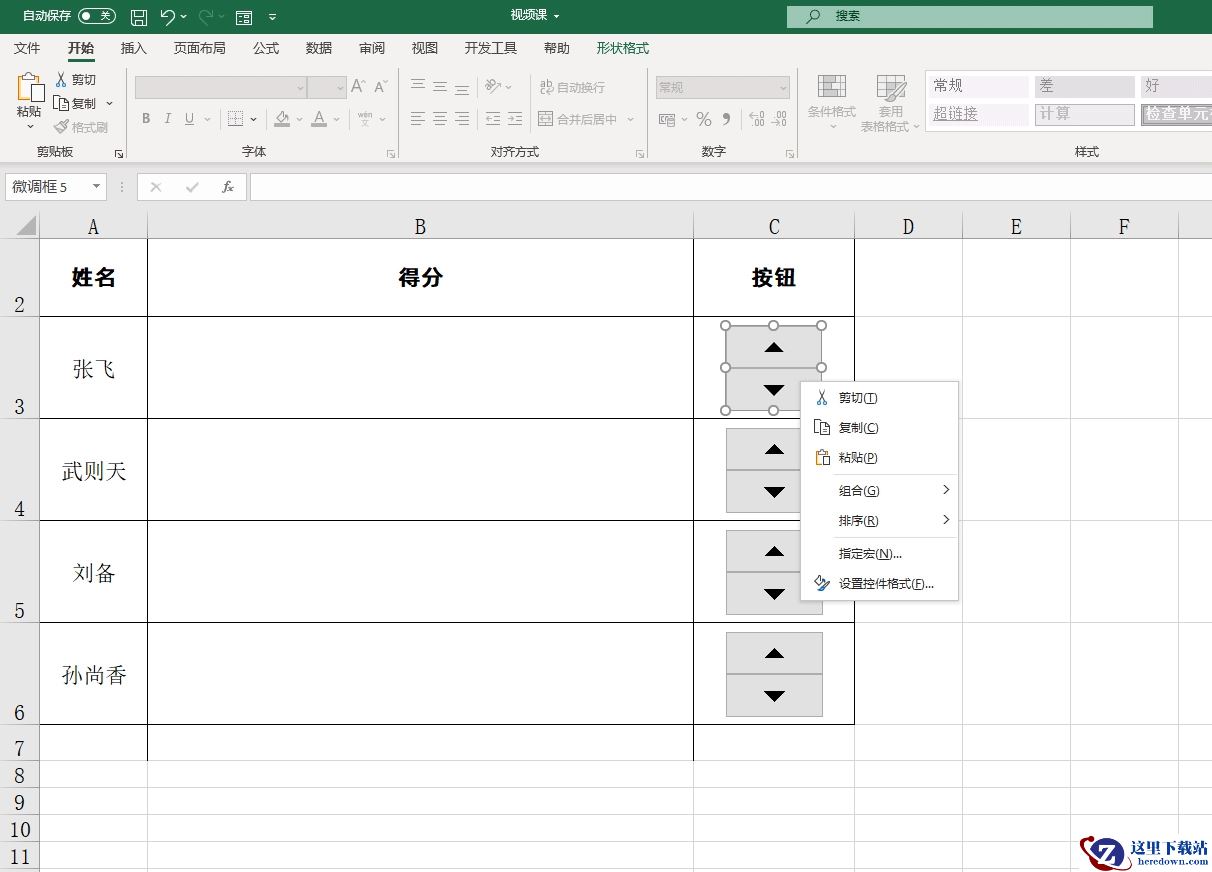Open the font size combo box
Image resolution: width=1212 pixels, height=872 pixels.
pos(327,88)
